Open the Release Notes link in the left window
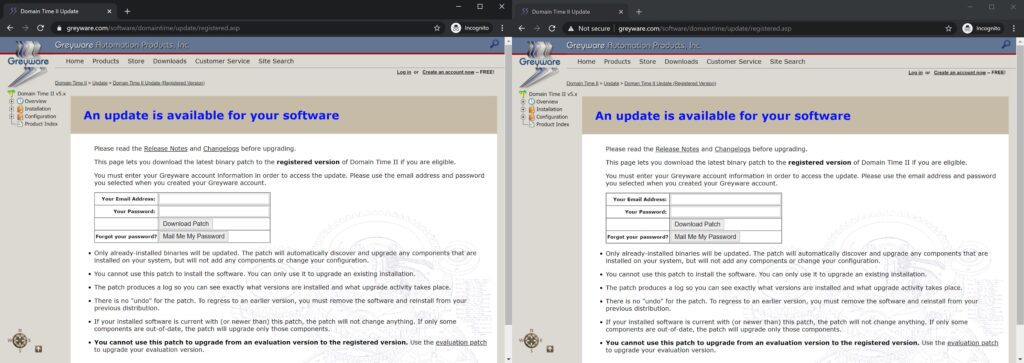Viewport: 1024px width, 363px height. 165,149
